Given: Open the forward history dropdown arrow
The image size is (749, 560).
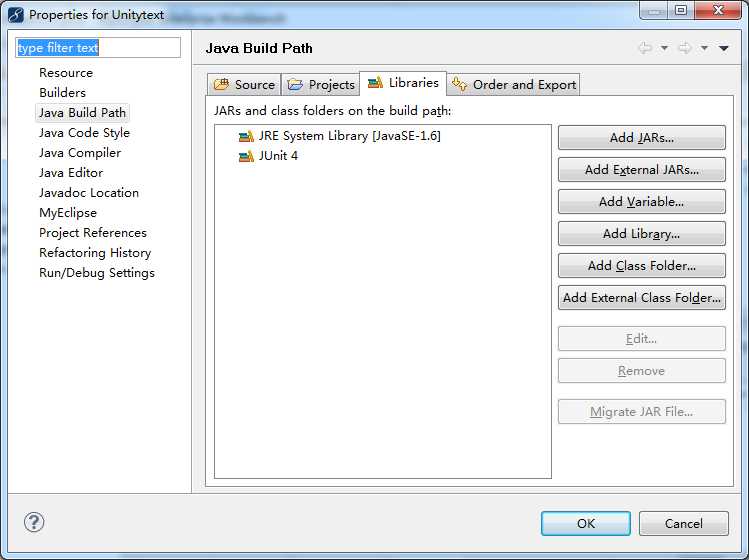Looking at the screenshot, I should pyautogui.click(x=704, y=48).
